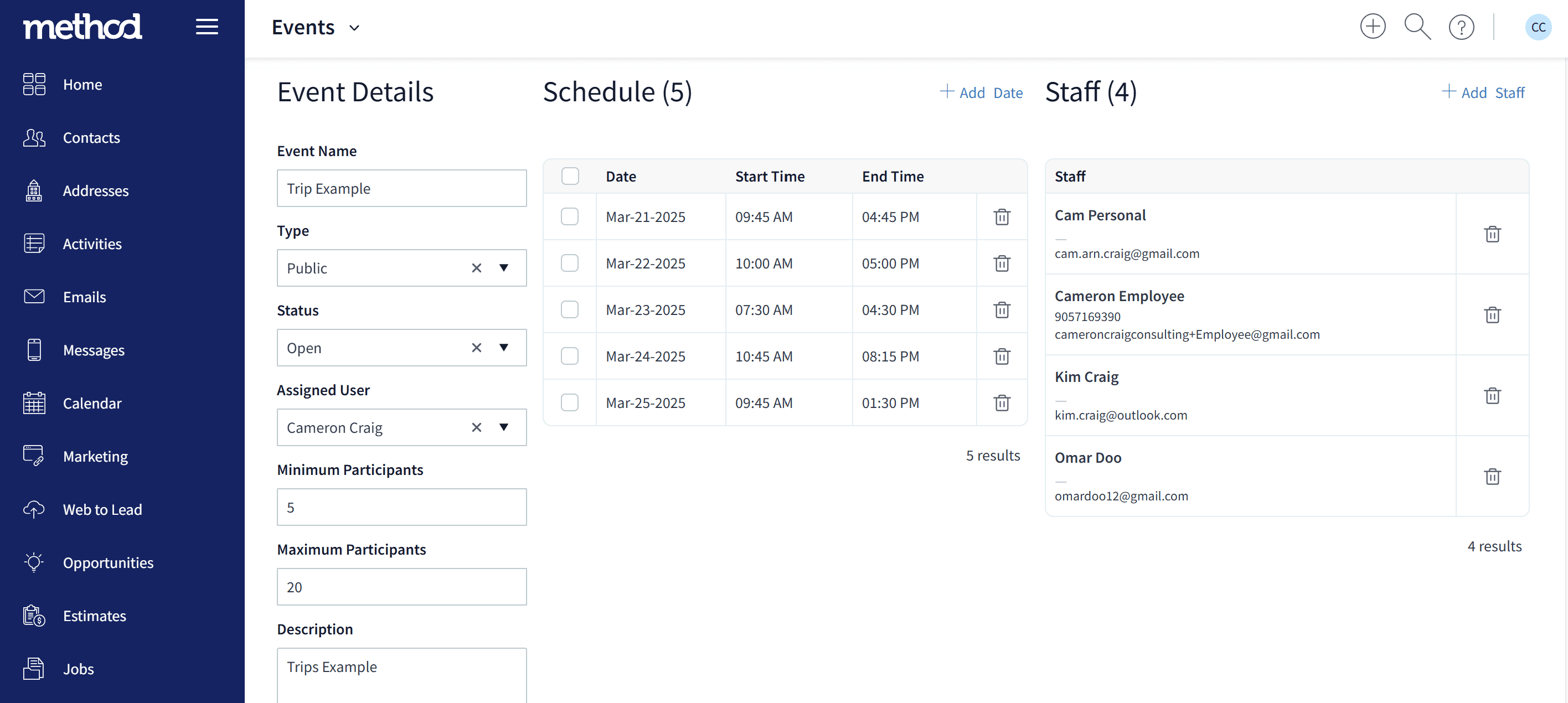Open the search magnifier icon

pos(1417,27)
